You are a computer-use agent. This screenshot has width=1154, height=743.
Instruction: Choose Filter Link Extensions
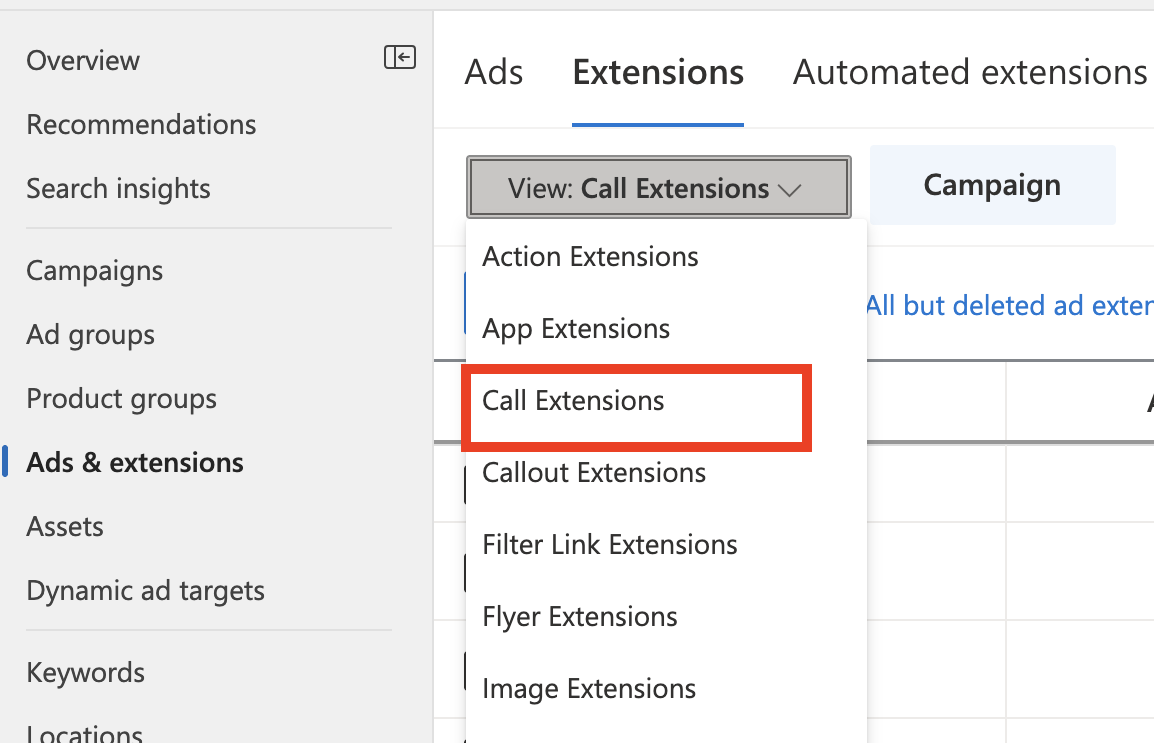pos(610,545)
